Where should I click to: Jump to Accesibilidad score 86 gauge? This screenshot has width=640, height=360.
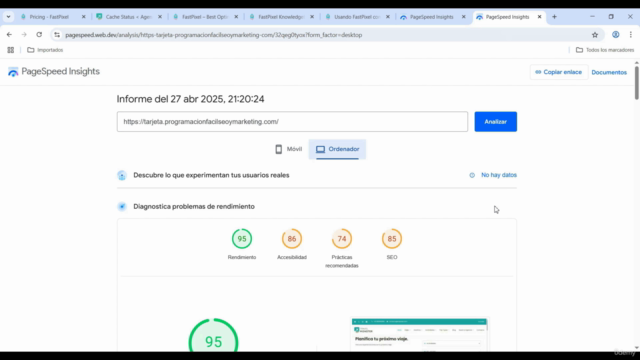coord(292,239)
